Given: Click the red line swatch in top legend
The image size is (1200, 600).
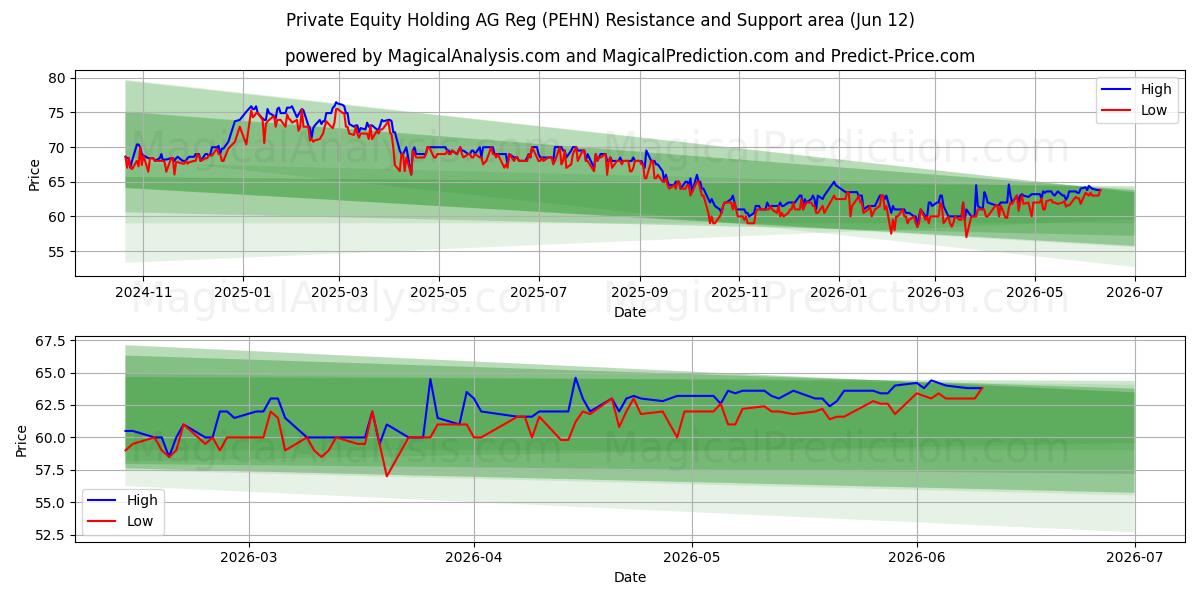Looking at the screenshot, I should click(1117, 111).
